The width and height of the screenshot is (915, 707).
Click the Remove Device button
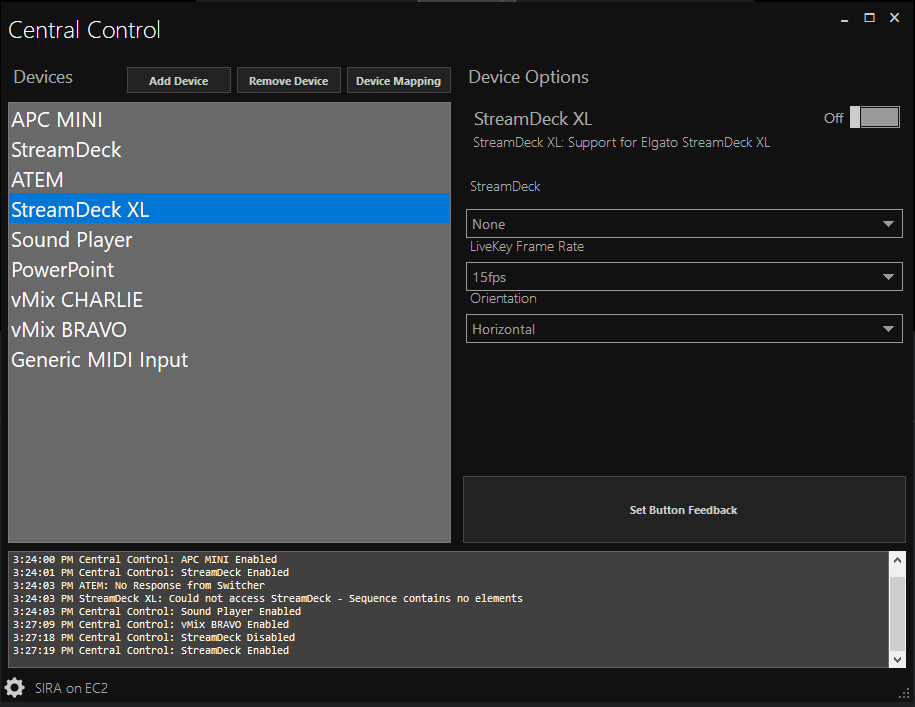point(288,80)
